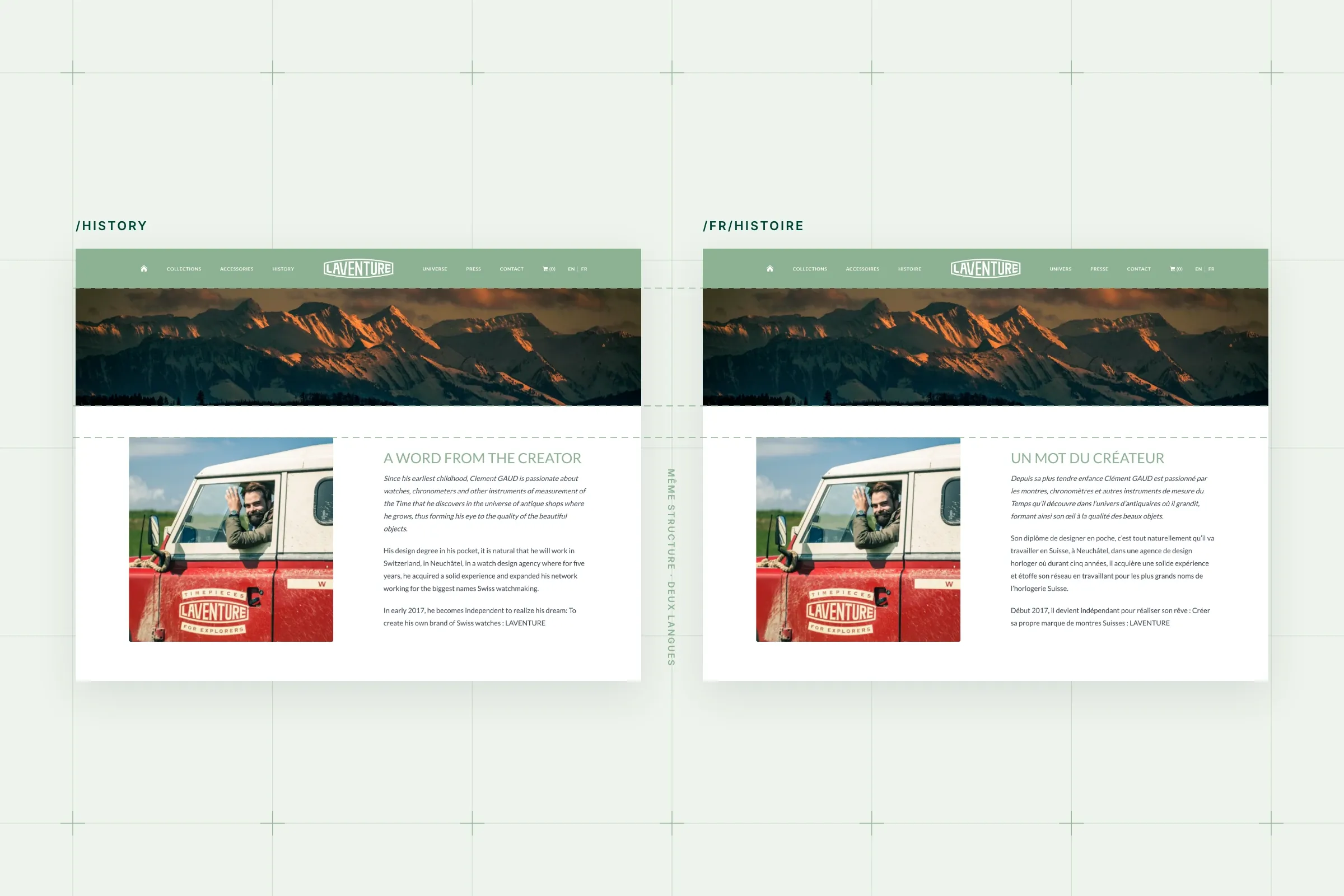The height and width of the screenshot is (896, 1344).
Task: Click the LAVENTURE logo on the French page header
Action: (985, 269)
